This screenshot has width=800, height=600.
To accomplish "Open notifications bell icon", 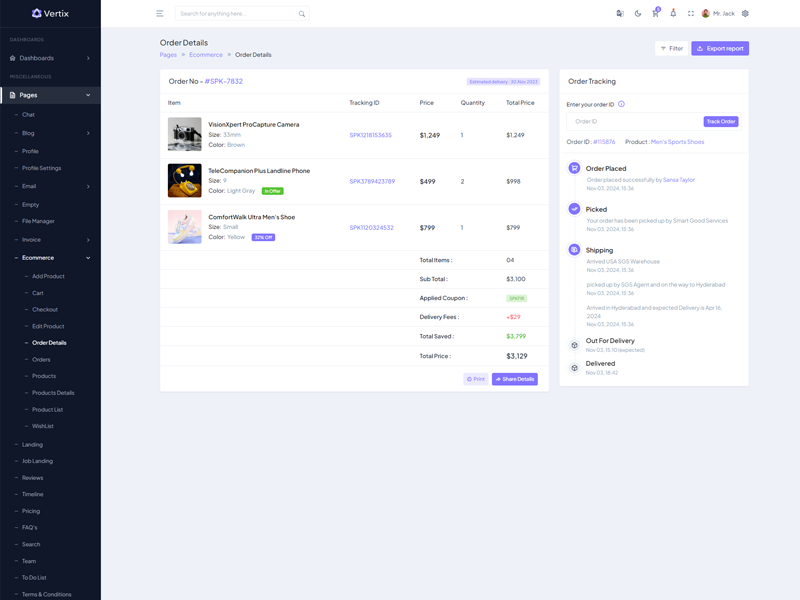I will pos(673,14).
